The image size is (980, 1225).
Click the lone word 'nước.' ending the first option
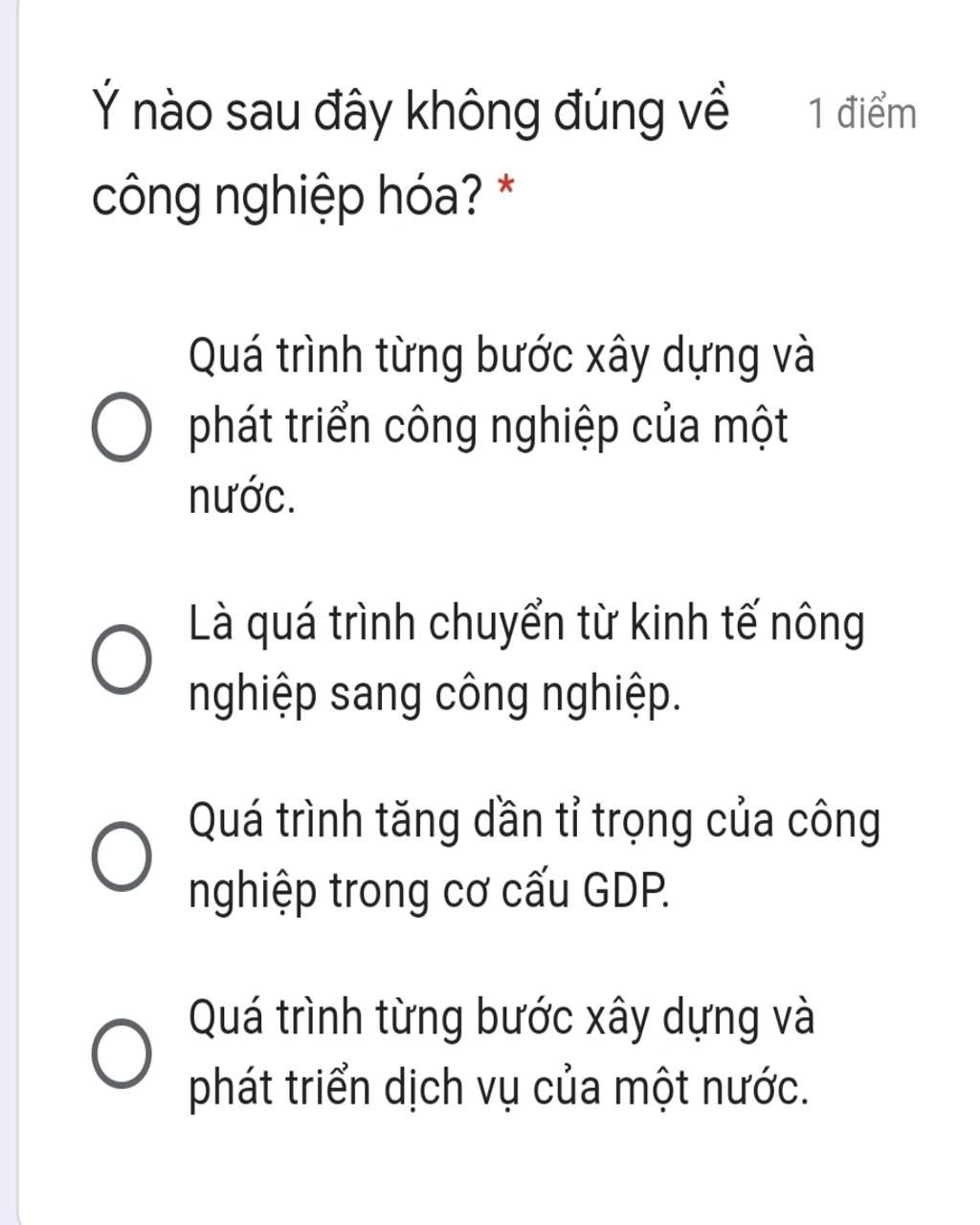pos(241,498)
